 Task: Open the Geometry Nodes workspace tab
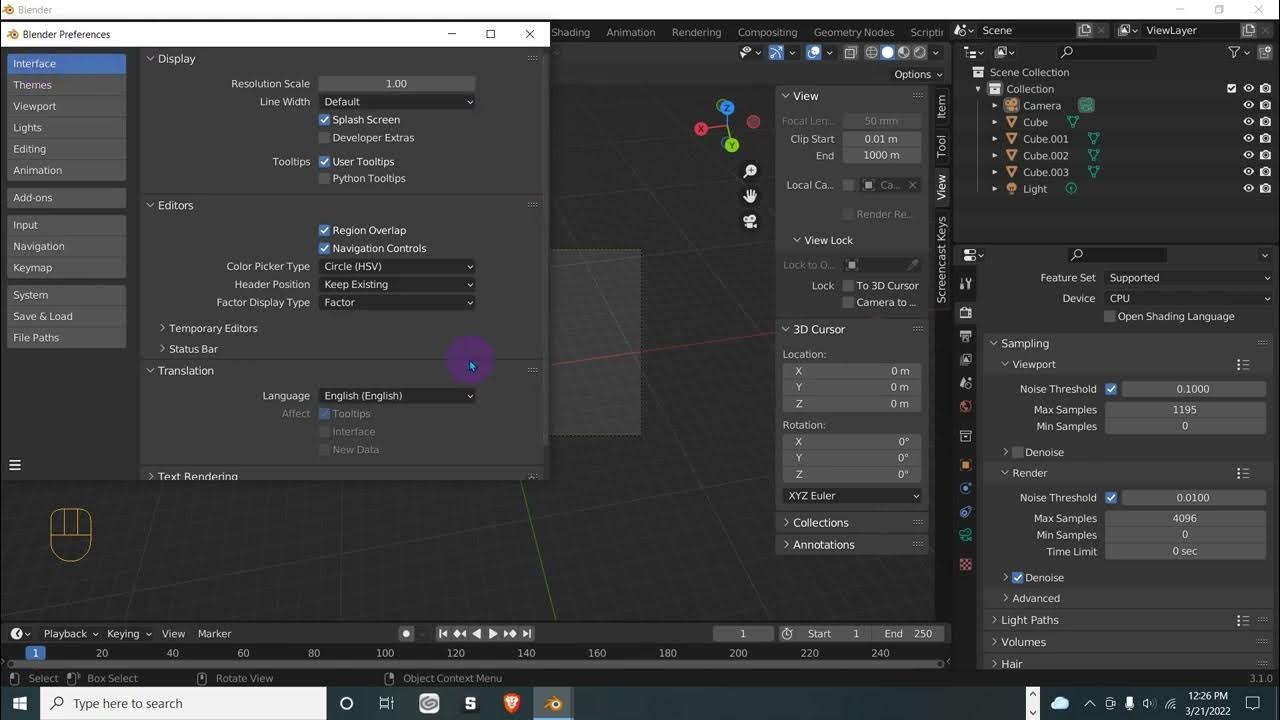pyautogui.click(x=853, y=32)
